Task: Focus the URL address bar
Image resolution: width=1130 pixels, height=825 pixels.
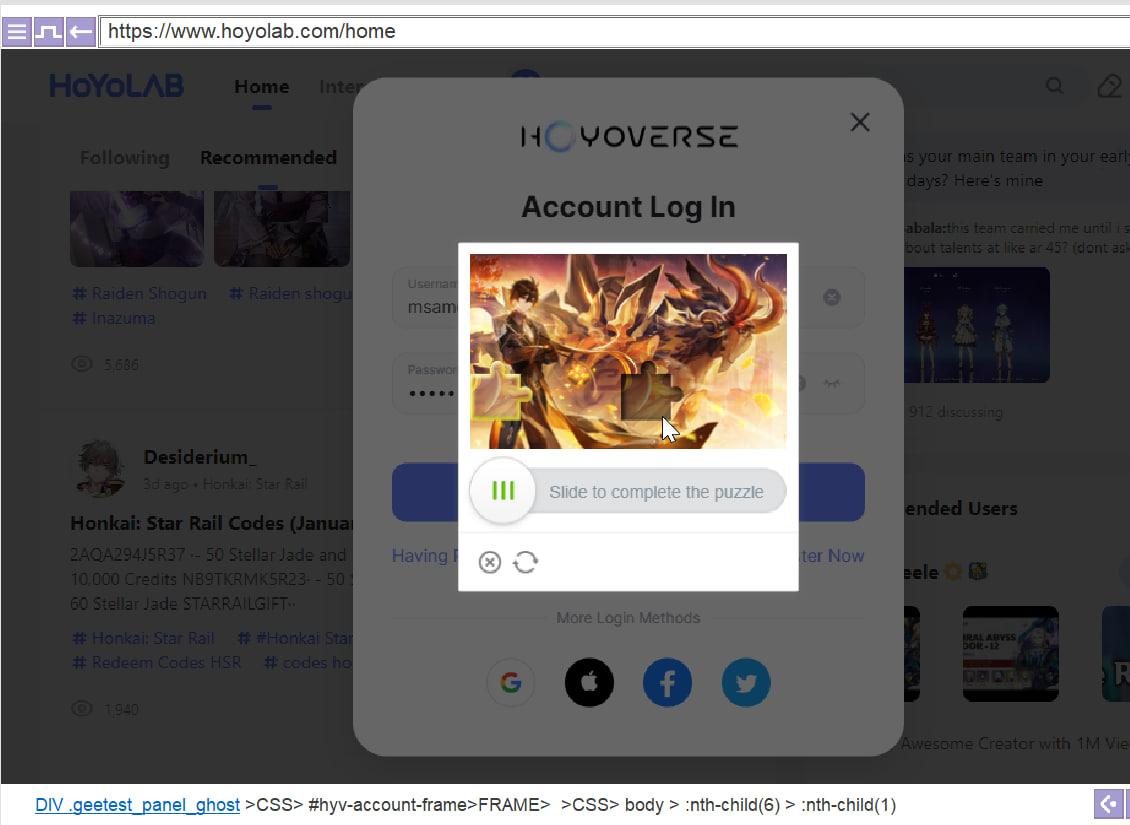Action: pos(600,32)
